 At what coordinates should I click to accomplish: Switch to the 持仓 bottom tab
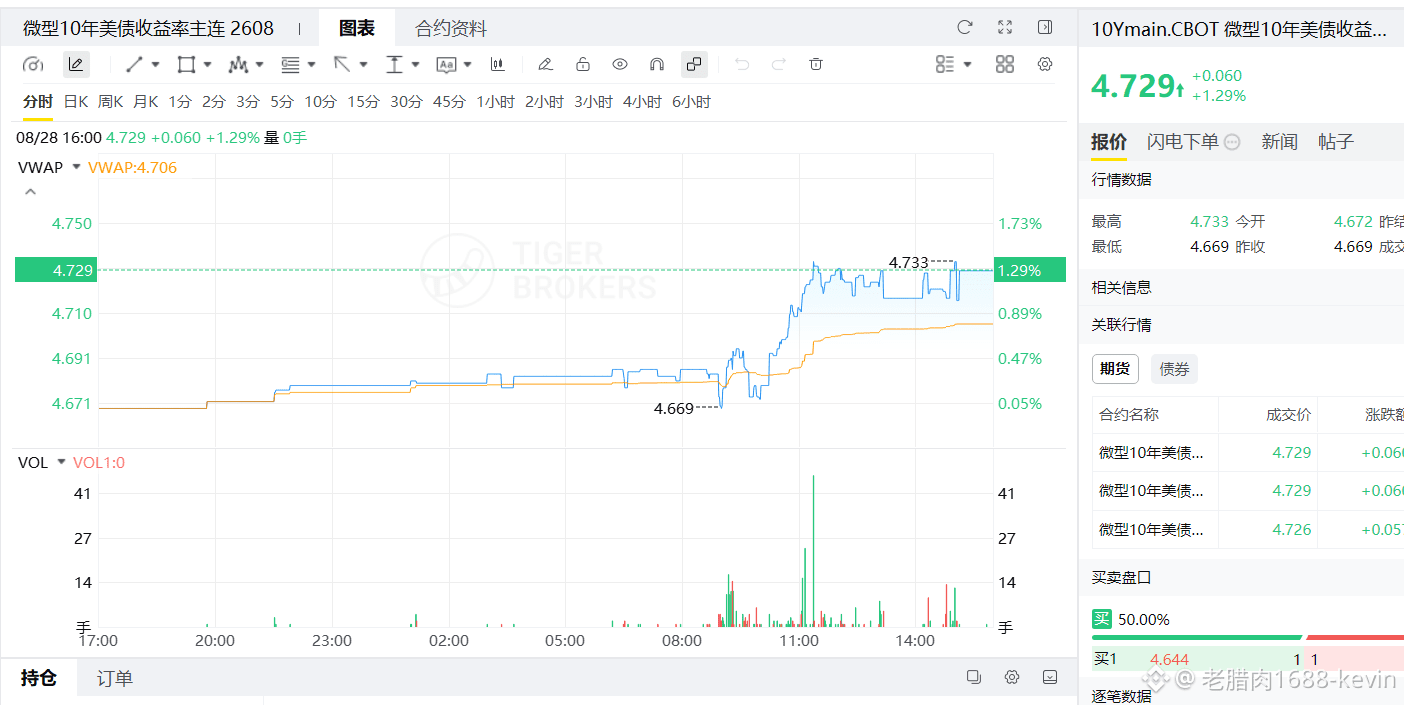(x=39, y=679)
